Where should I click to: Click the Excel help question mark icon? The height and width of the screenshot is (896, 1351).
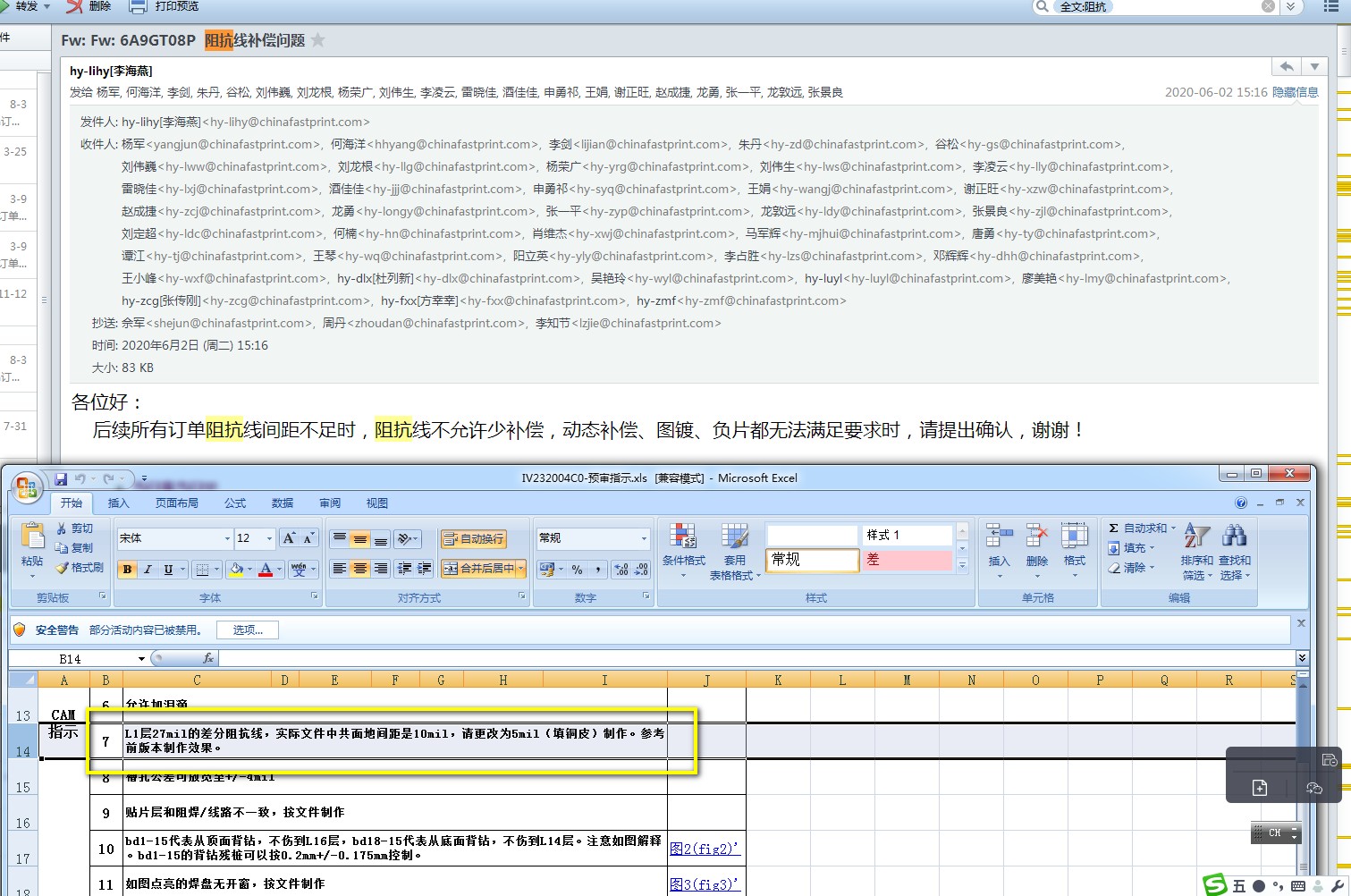coord(1241,503)
